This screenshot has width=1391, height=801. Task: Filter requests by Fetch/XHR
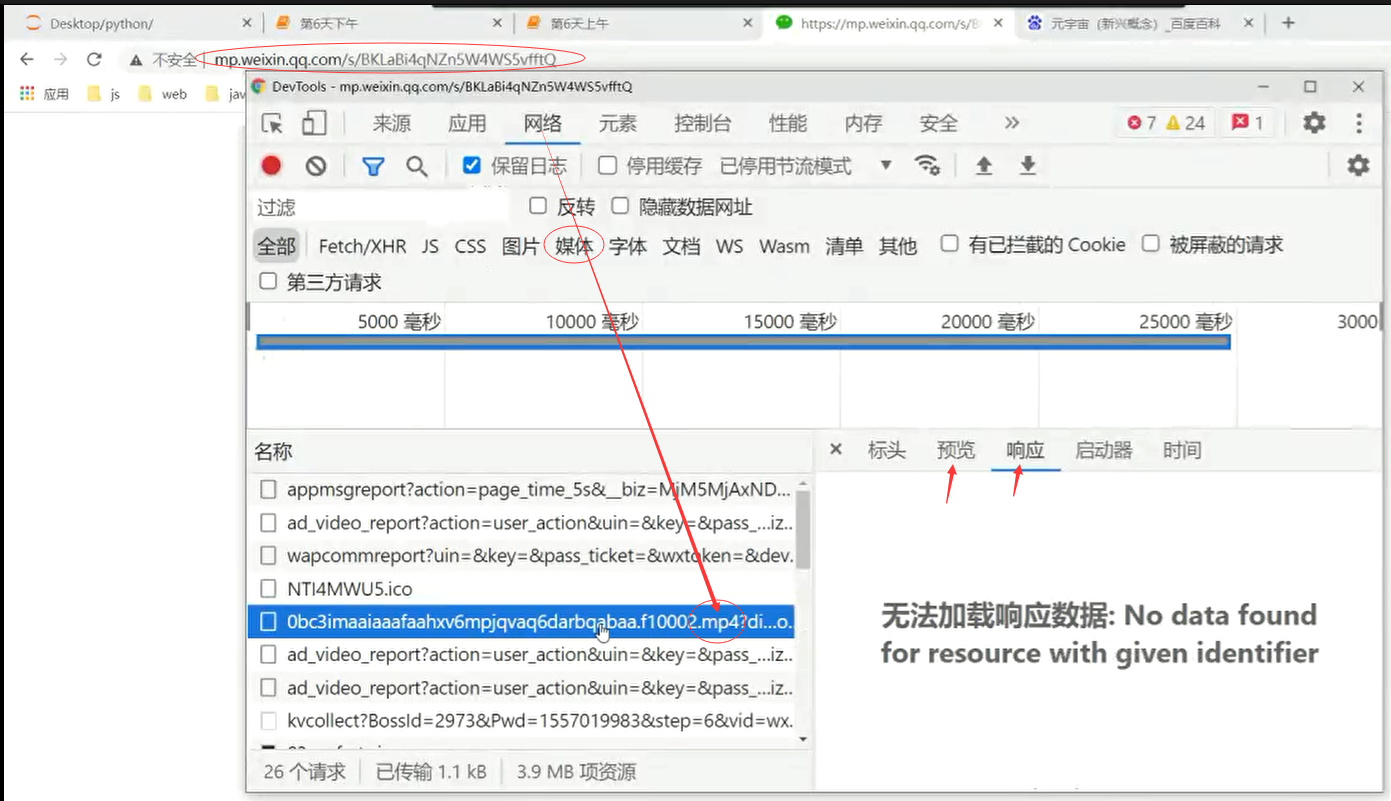pyautogui.click(x=362, y=246)
